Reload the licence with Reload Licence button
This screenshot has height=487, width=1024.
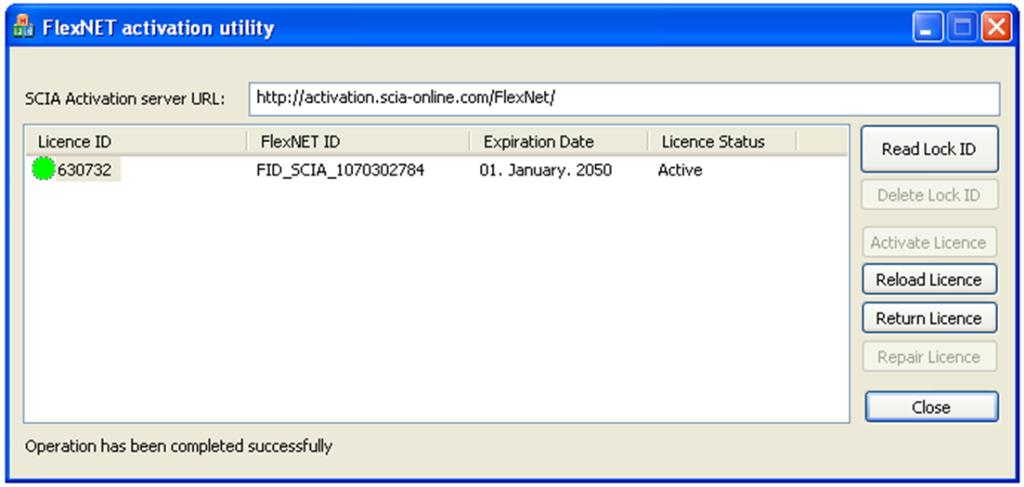click(929, 279)
